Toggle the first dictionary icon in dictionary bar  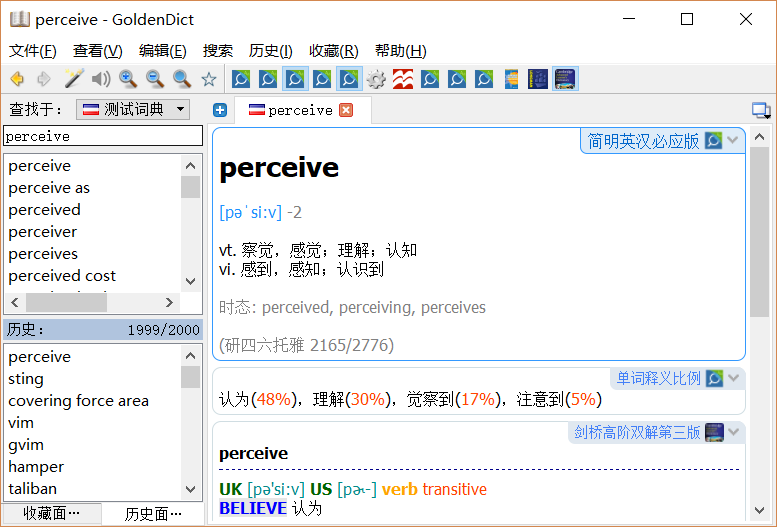tap(241, 79)
